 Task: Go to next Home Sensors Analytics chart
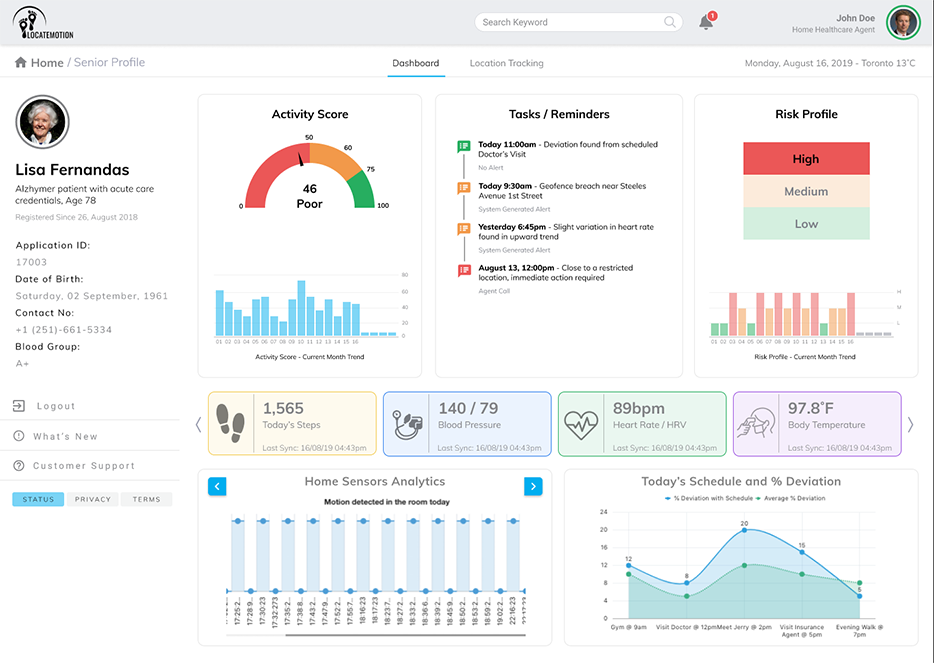533,486
